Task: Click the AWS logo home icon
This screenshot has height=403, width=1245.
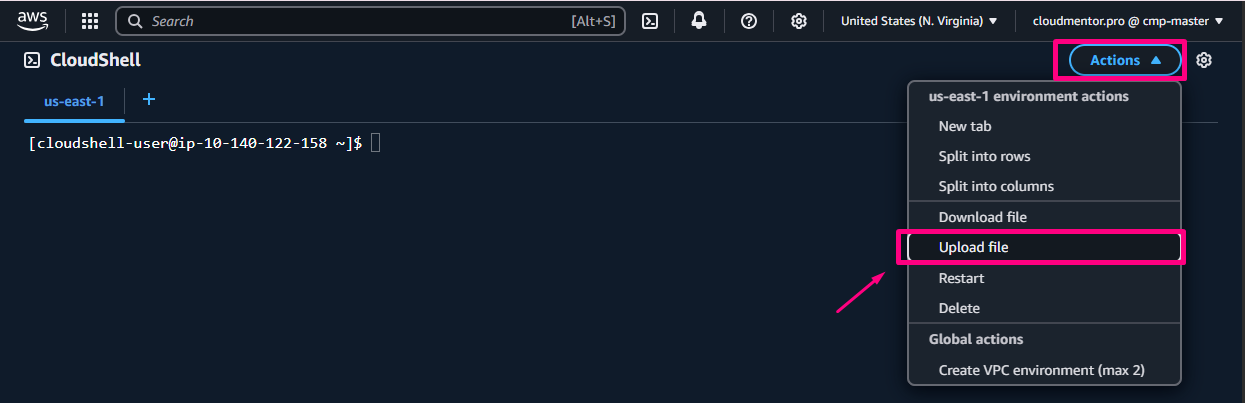Action: 32,20
